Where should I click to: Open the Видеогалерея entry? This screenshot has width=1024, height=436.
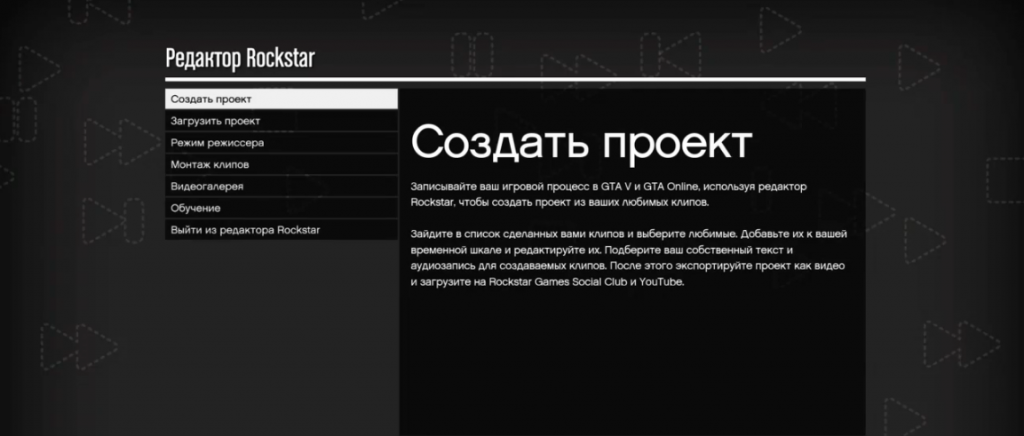tap(281, 186)
